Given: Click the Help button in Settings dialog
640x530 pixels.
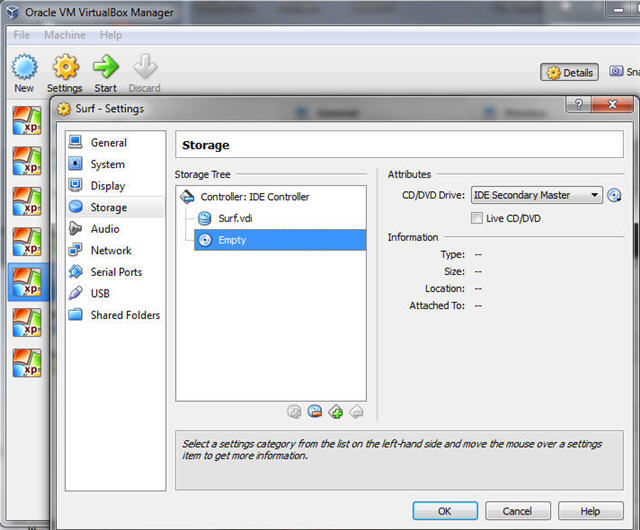Looking at the screenshot, I should tap(591, 511).
